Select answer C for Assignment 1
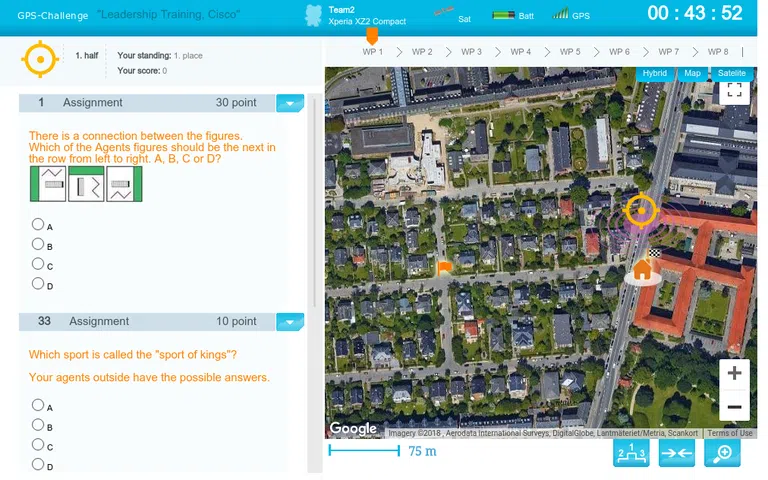Viewport: 768px width, 480px height. (x=38, y=265)
